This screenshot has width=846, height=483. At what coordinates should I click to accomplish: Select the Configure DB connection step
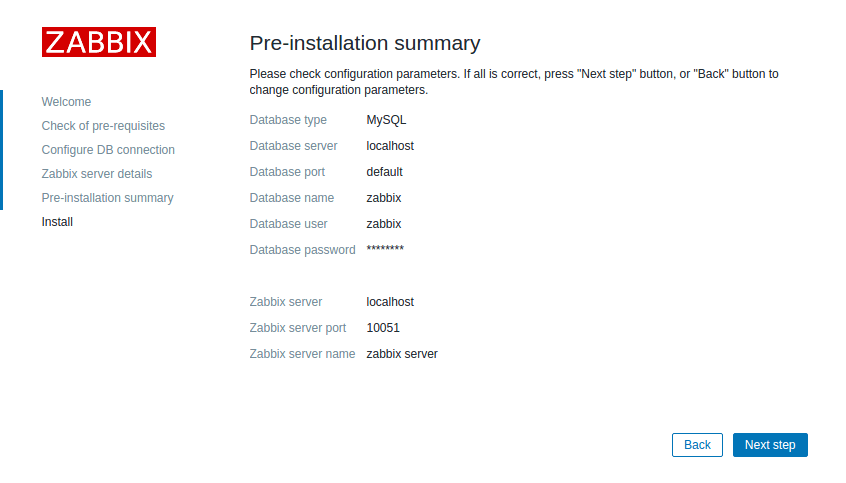[x=108, y=150]
